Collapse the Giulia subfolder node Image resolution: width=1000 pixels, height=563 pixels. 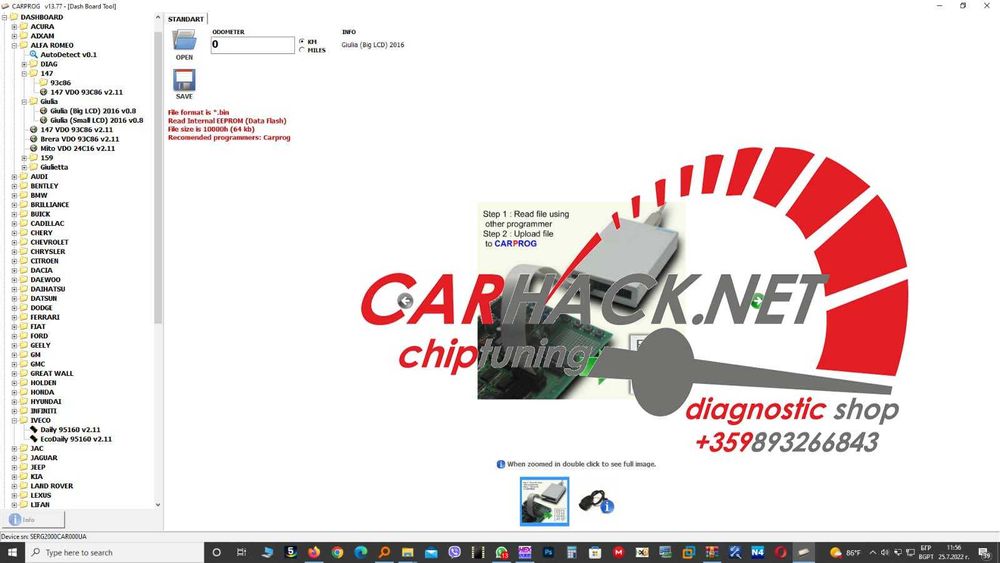24,101
